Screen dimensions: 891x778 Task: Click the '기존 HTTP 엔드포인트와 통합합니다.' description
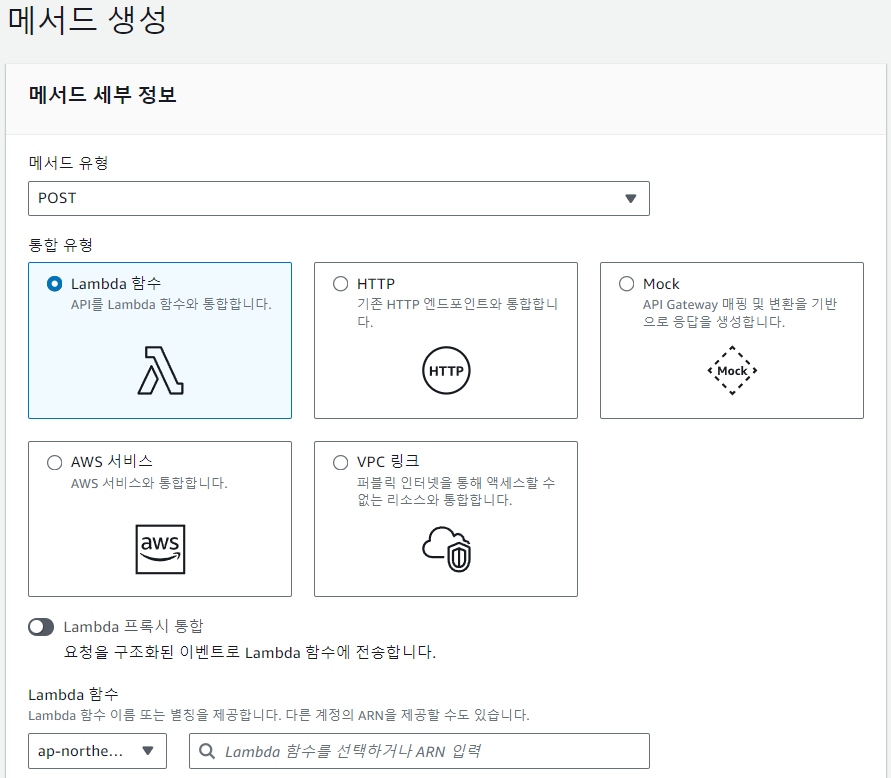(x=457, y=313)
